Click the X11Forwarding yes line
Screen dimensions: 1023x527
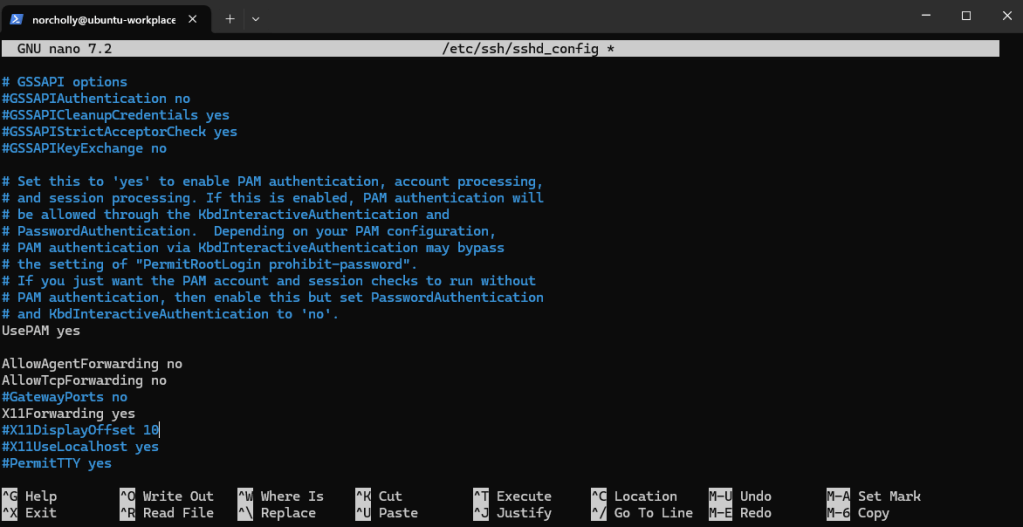pyautogui.click(x=68, y=413)
